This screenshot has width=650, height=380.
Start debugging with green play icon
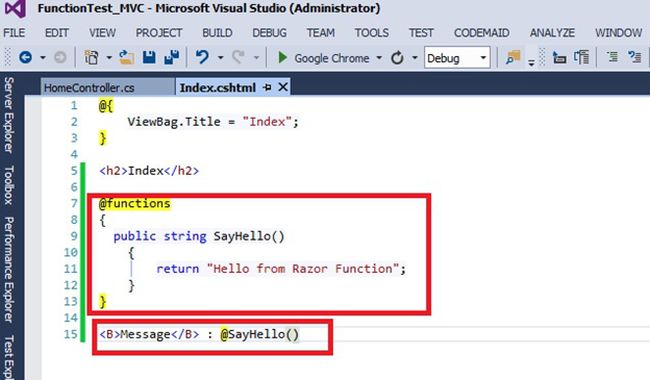click(x=282, y=58)
